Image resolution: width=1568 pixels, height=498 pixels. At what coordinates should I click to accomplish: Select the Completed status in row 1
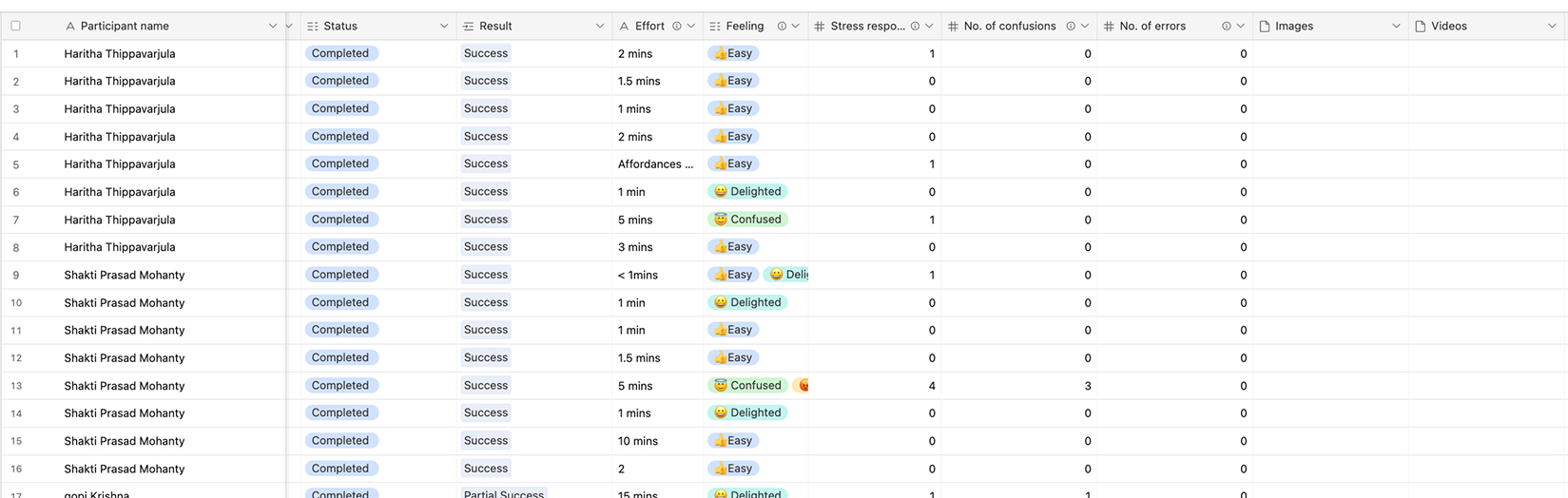[340, 54]
